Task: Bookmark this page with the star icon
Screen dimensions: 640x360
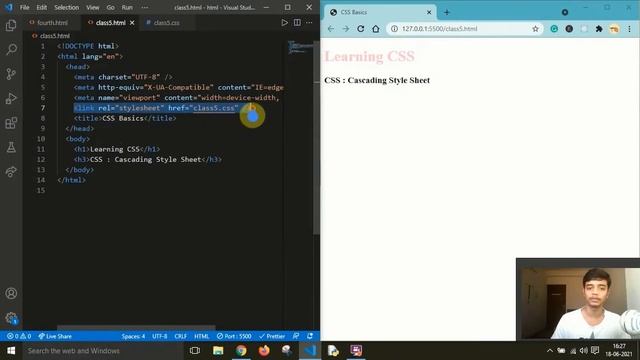Action: pyautogui.click(x=535, y=29)
